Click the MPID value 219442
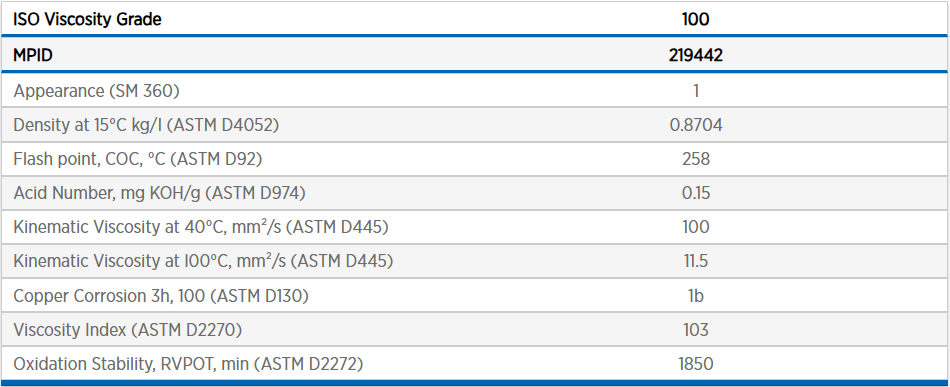Image resolution: width=950 pixels, height=387 pixels. 696,56
